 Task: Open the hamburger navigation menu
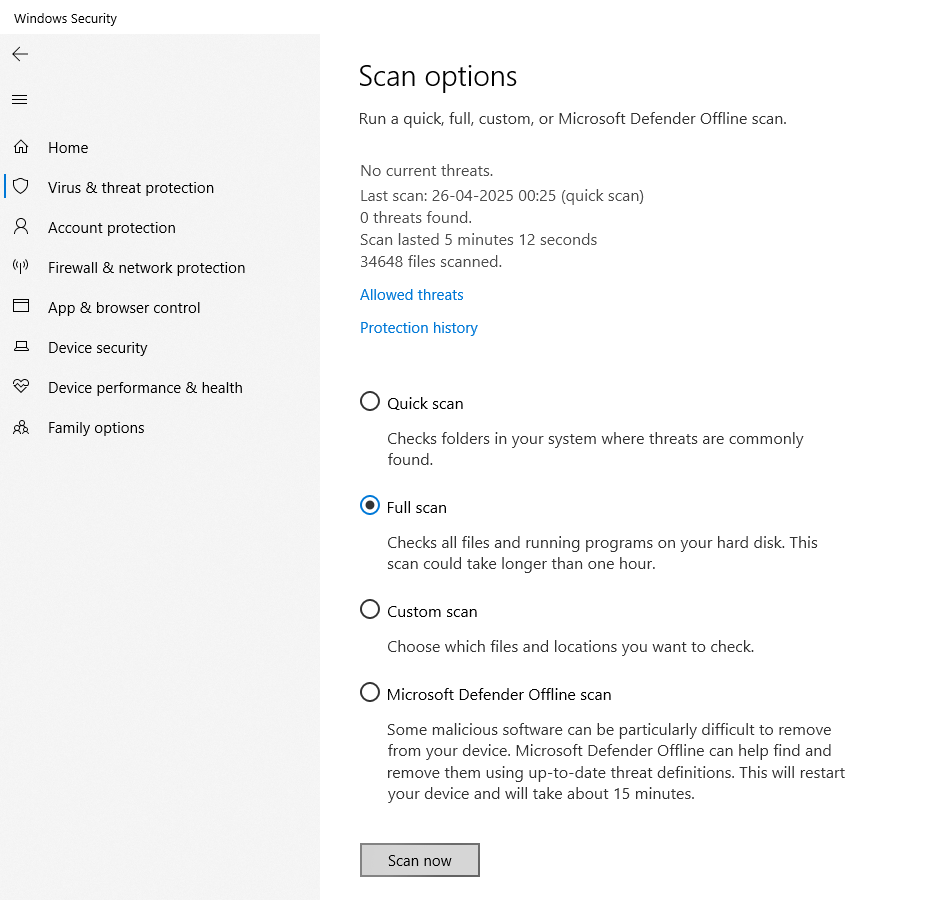(19, 100)
